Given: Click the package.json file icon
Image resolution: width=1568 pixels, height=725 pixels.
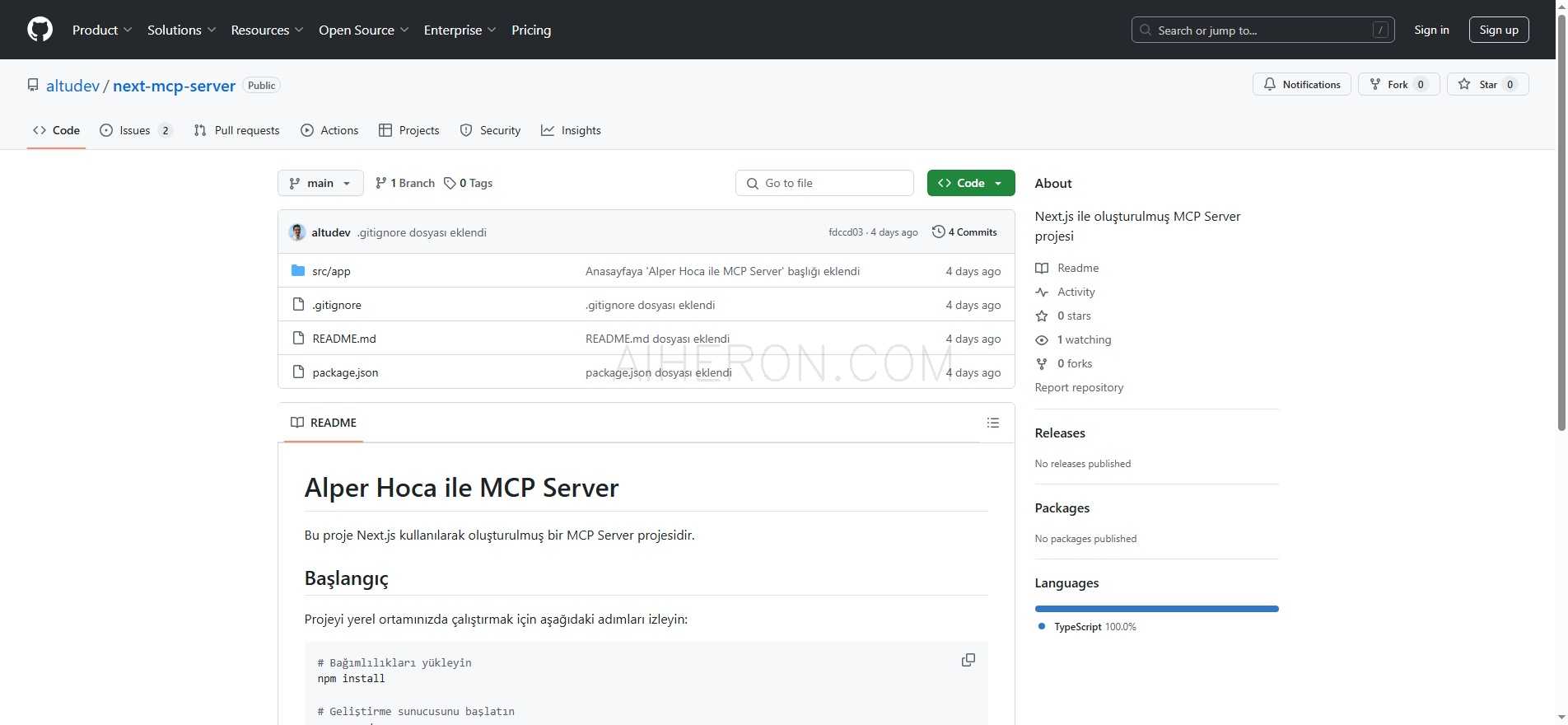Looking at the screenshot, I should coord(298,372).
